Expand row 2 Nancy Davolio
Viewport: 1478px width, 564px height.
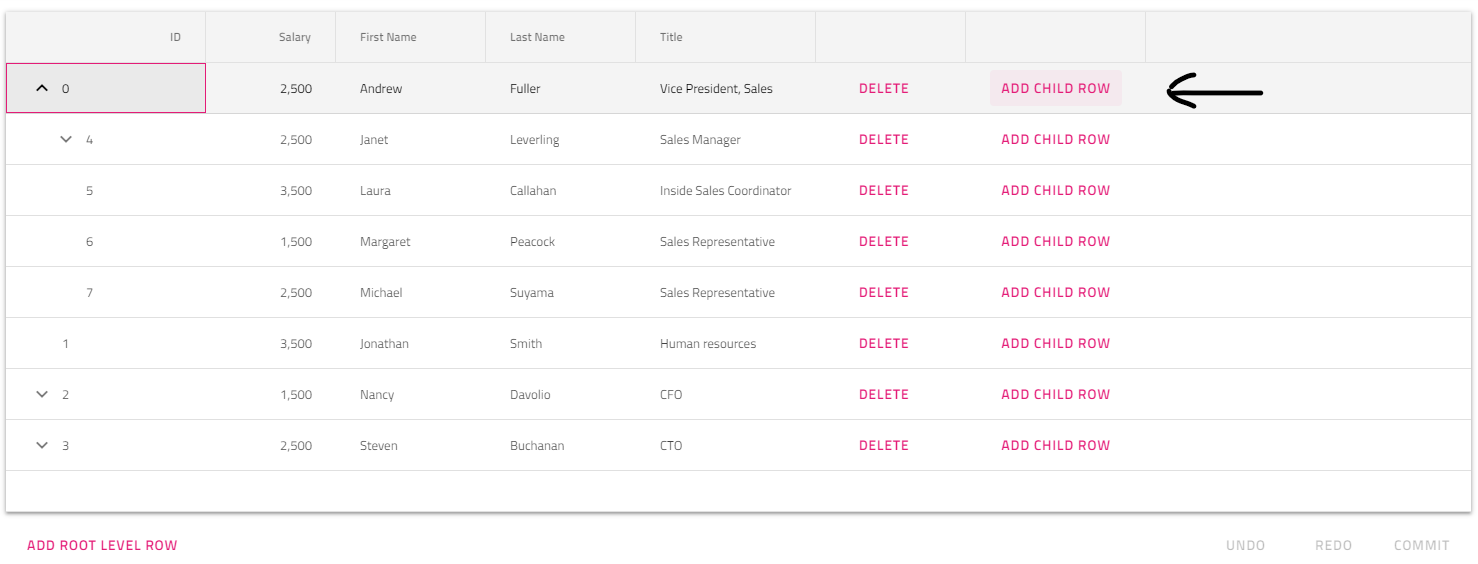[42, 395]
